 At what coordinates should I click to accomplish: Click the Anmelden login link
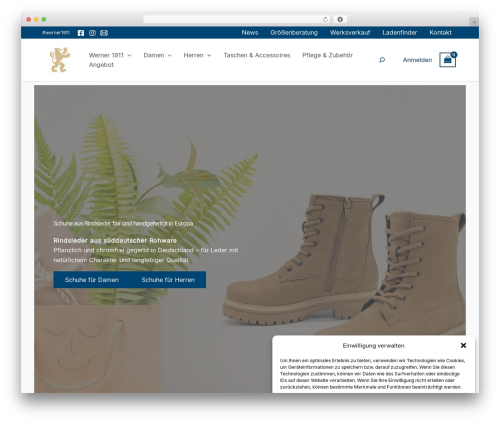point(417,60)
